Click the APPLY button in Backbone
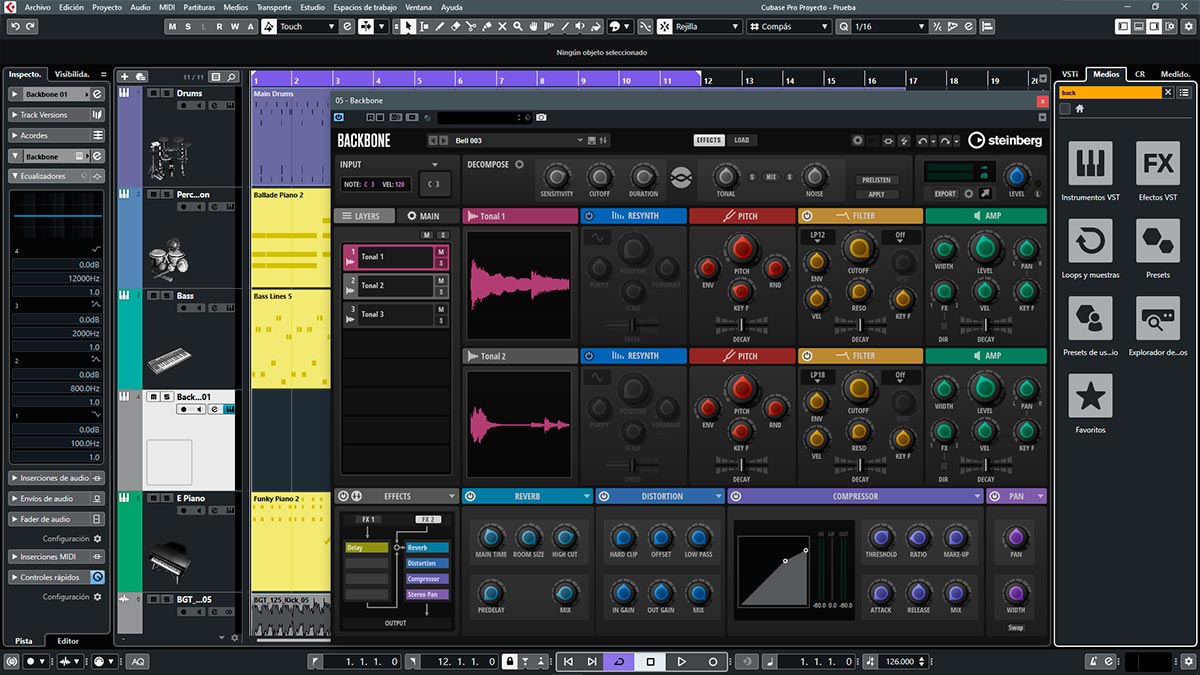This screenshot has width=1200, height=675. pyautogui.click(x=877, y=194)
